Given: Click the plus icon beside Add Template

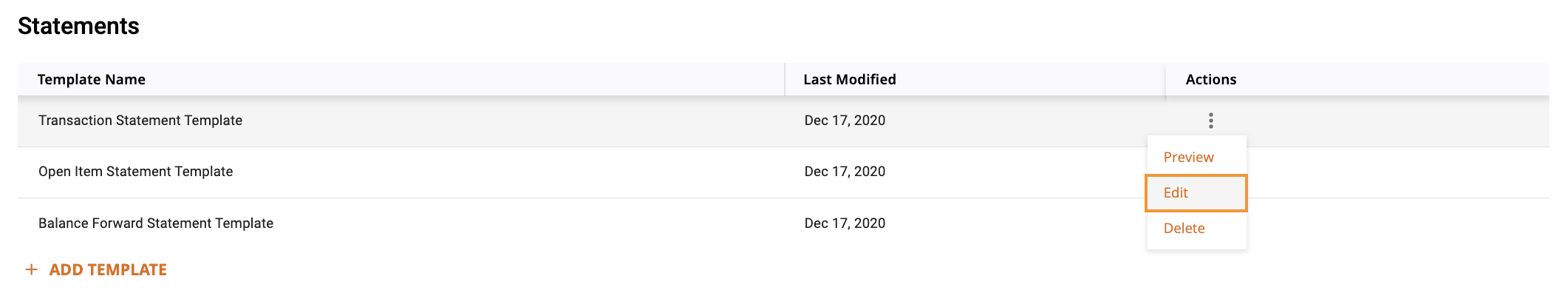Looking at the screenshot, I should 31,269.
